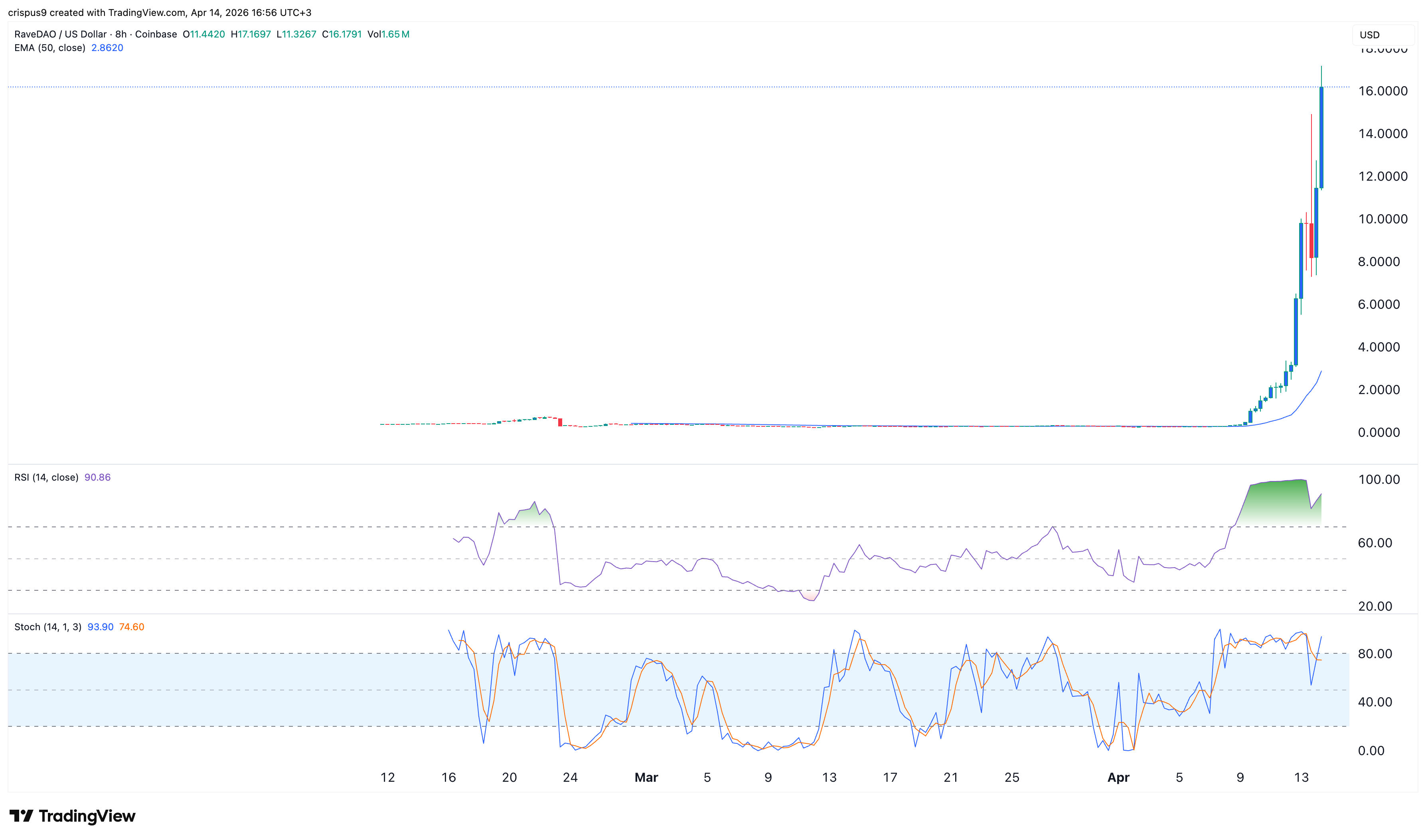1426x840 pixels.
Task: Click the Coinbase exchange label
Action: click(x=156, y=34)
